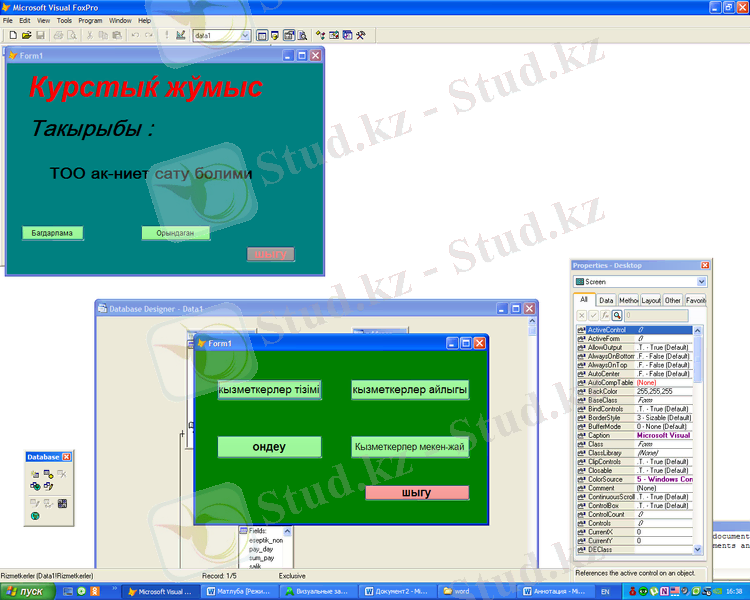Click Add Table icon in Database toolbar
This screenshot has width=750, height=600.
(48, 474)
